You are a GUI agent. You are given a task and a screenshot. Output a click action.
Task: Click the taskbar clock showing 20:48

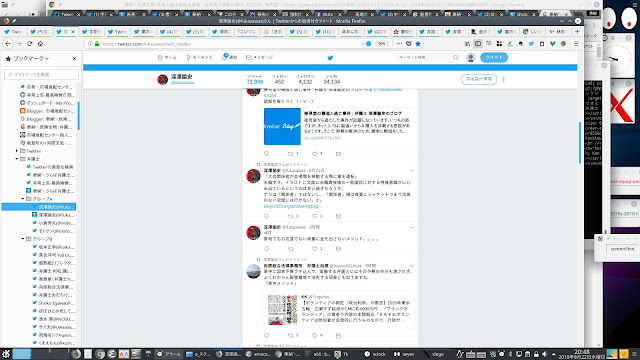[582, 354]
